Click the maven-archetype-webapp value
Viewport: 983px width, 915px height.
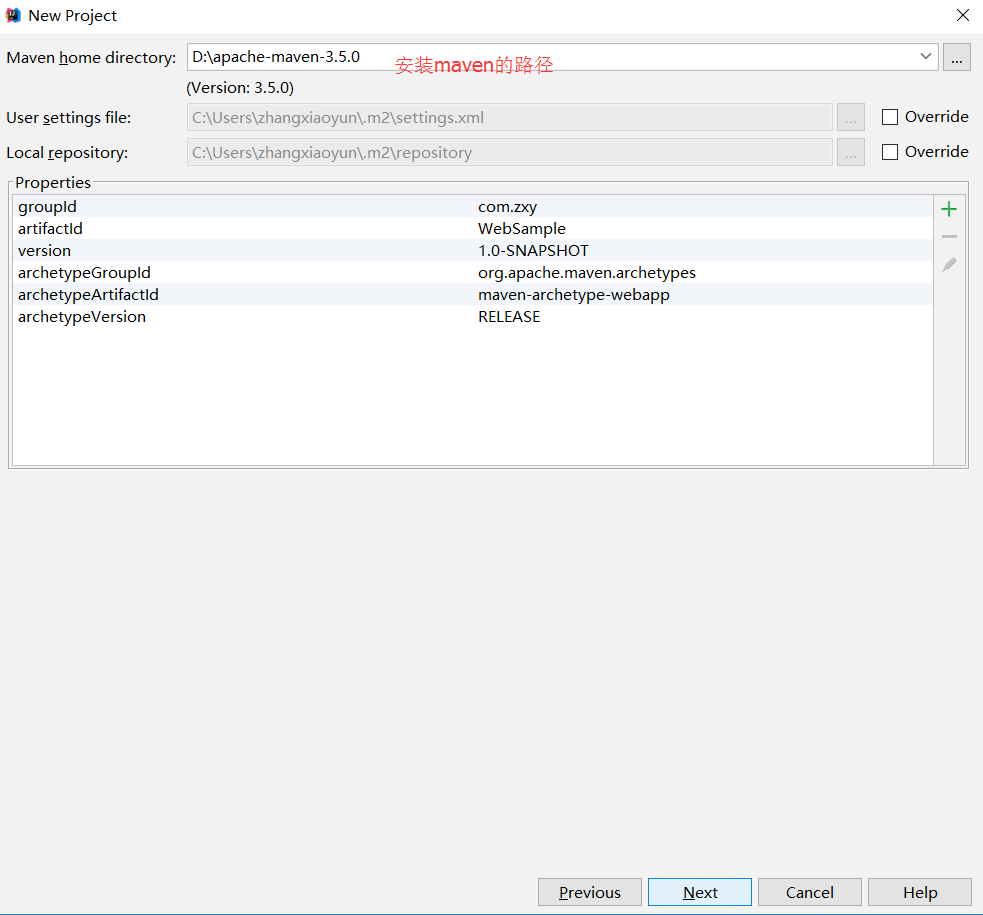click(x=574, y=295)
